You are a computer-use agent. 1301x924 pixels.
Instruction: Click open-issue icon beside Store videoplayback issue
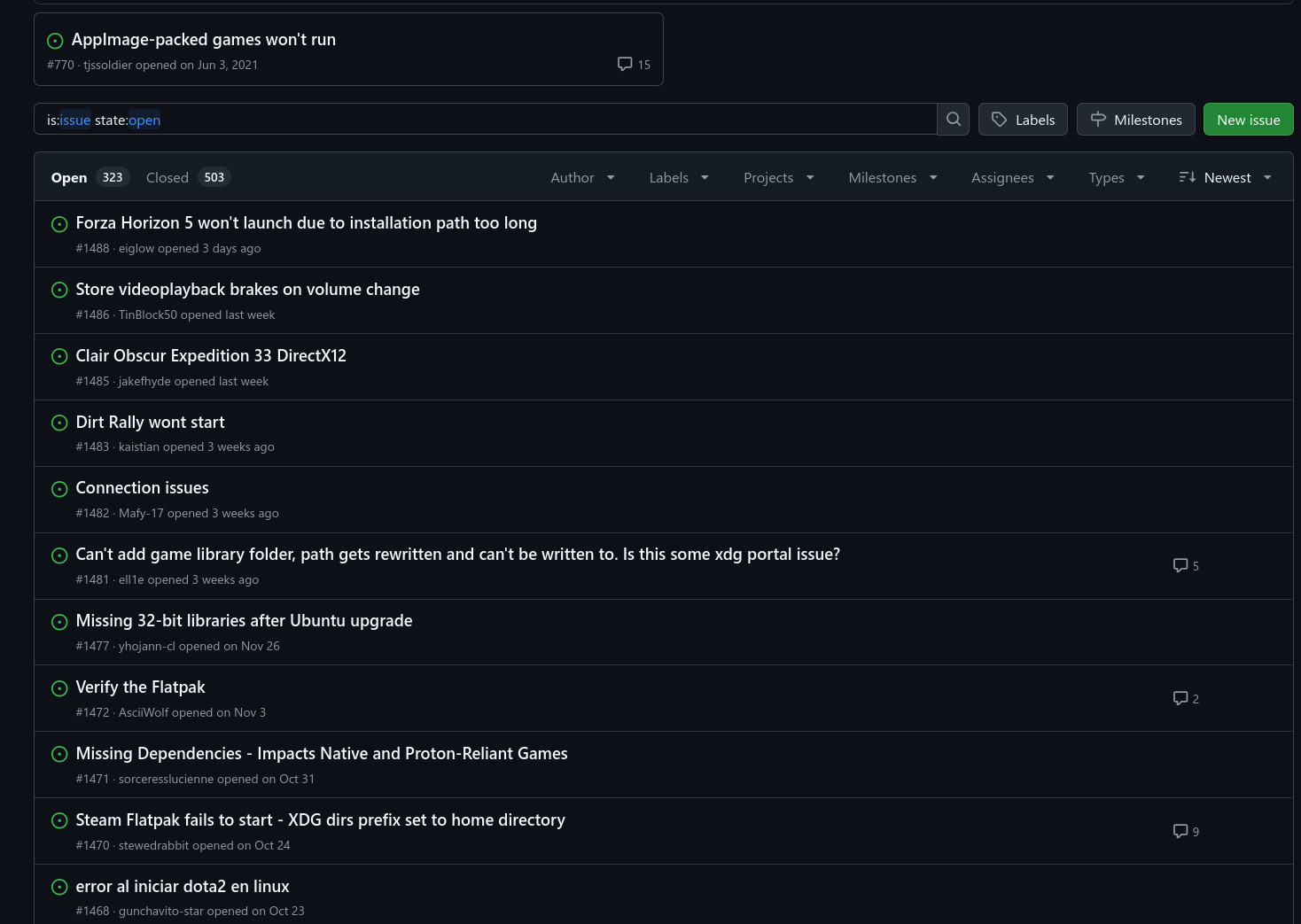tap(59, 291)
